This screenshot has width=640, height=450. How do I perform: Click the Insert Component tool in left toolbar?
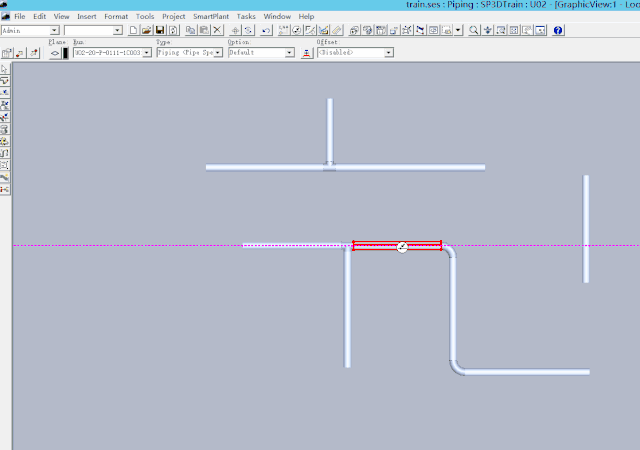coord(4,105)
